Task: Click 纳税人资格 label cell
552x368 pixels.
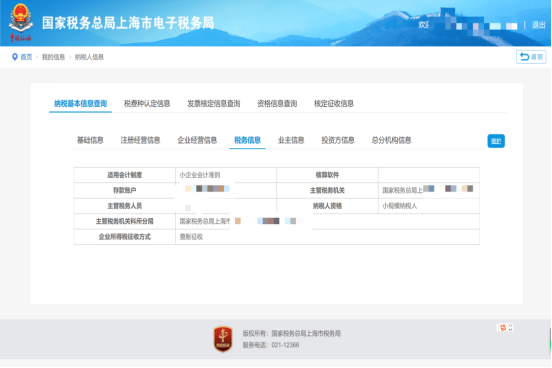Action: click(x=327, y=206)
